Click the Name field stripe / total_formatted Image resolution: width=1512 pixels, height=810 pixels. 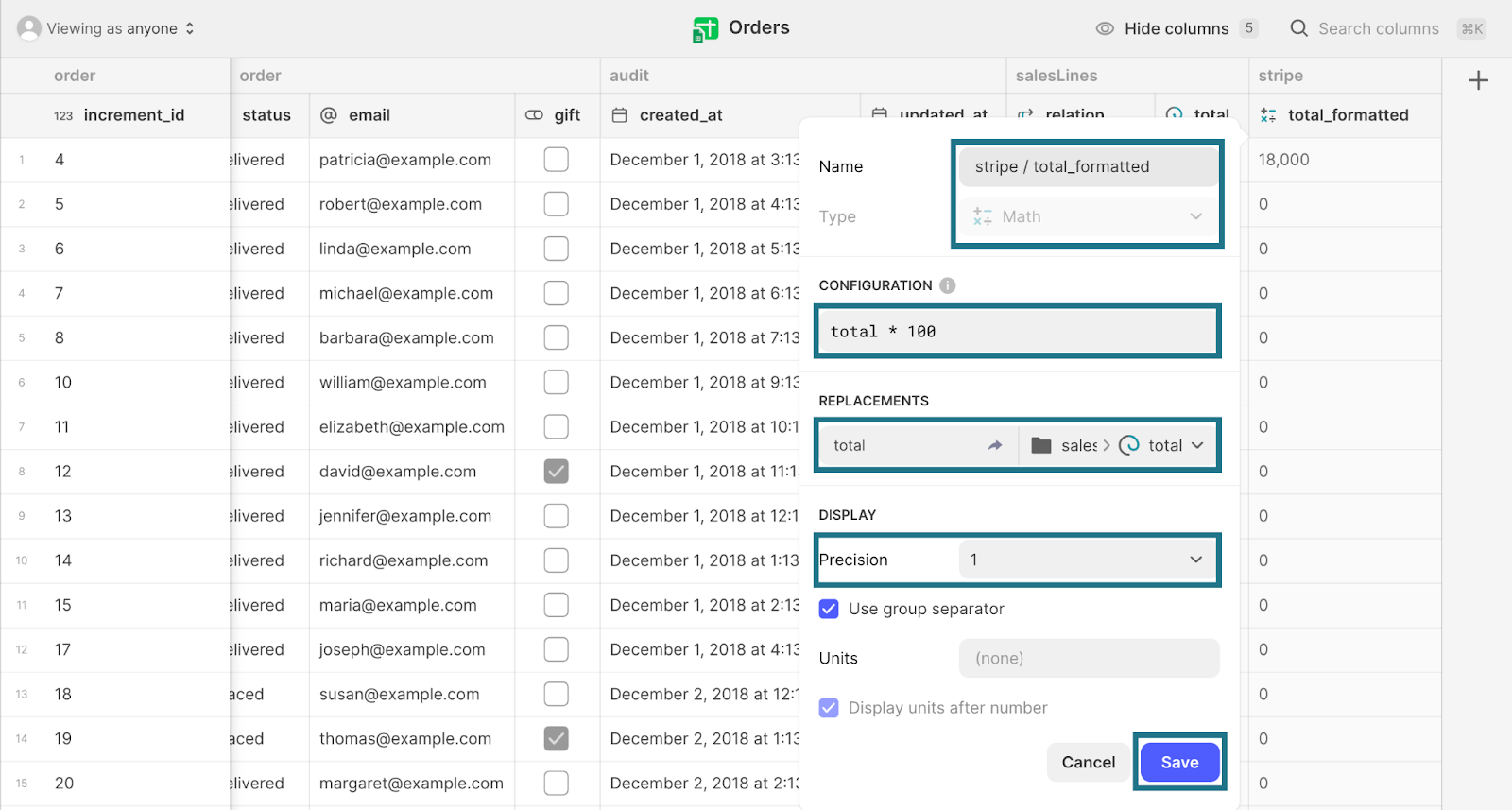tap(1089, 166)
